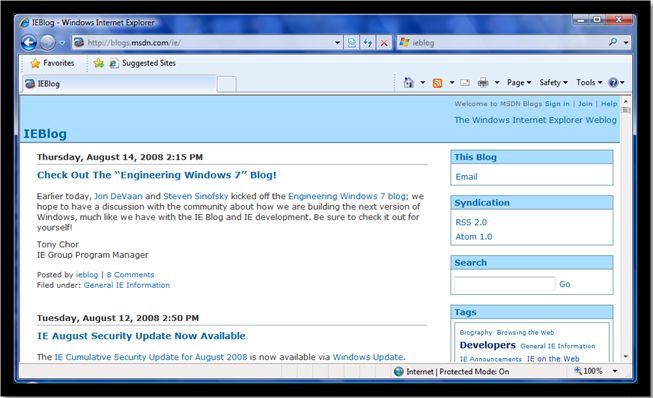Image resolution: width=653 pixels, height=398 pixels.
Task: Open the recent pages dropdown beside Forward
Action: [x=62, y=43]
